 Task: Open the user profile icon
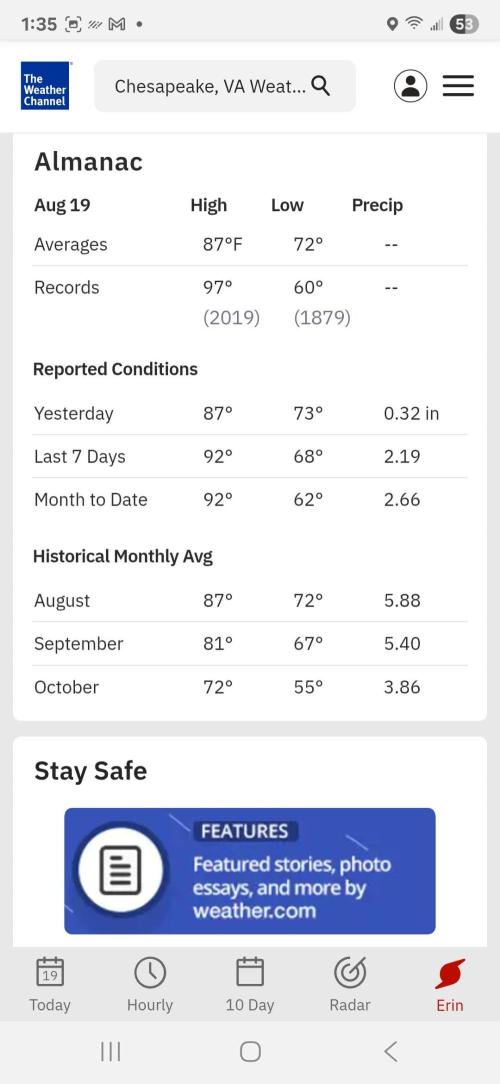pyautogui.click(x=410, y=86)
